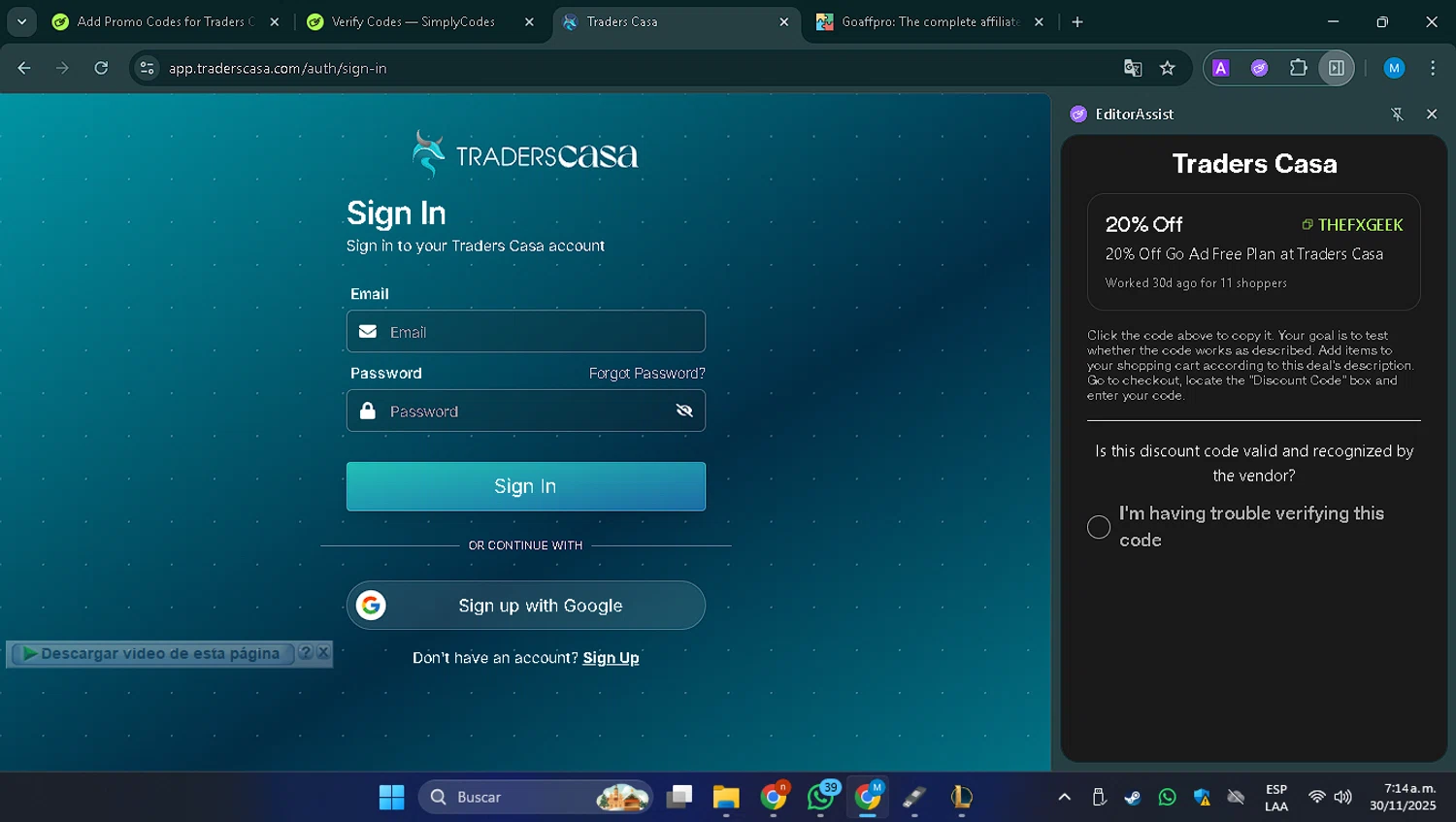Switch to Add Promo Codes tab
This screenshot has width=1456, height=822.
click(165, 21)
